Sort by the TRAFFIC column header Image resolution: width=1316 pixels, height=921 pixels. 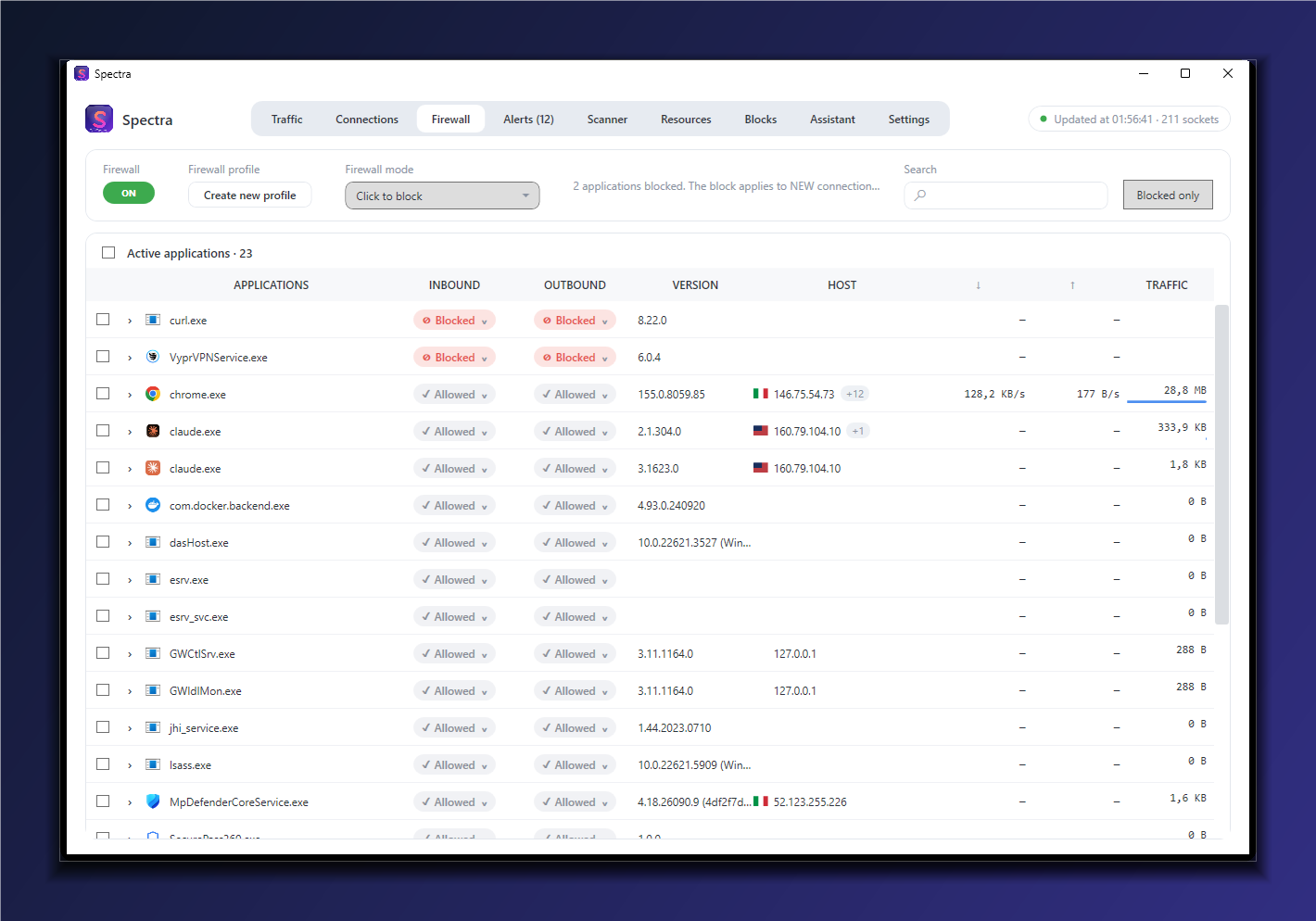(1167, 285)
